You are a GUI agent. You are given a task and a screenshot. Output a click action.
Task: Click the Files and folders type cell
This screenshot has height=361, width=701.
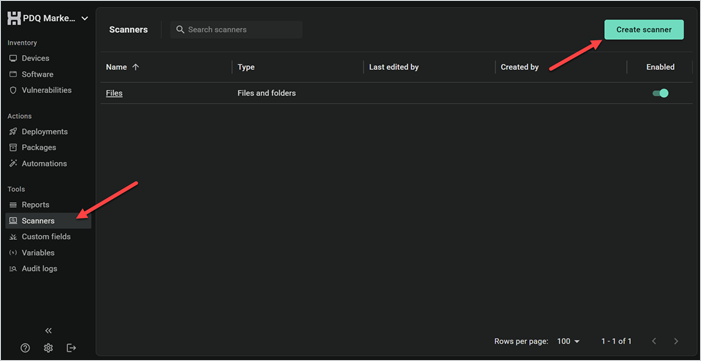[266, 93]
